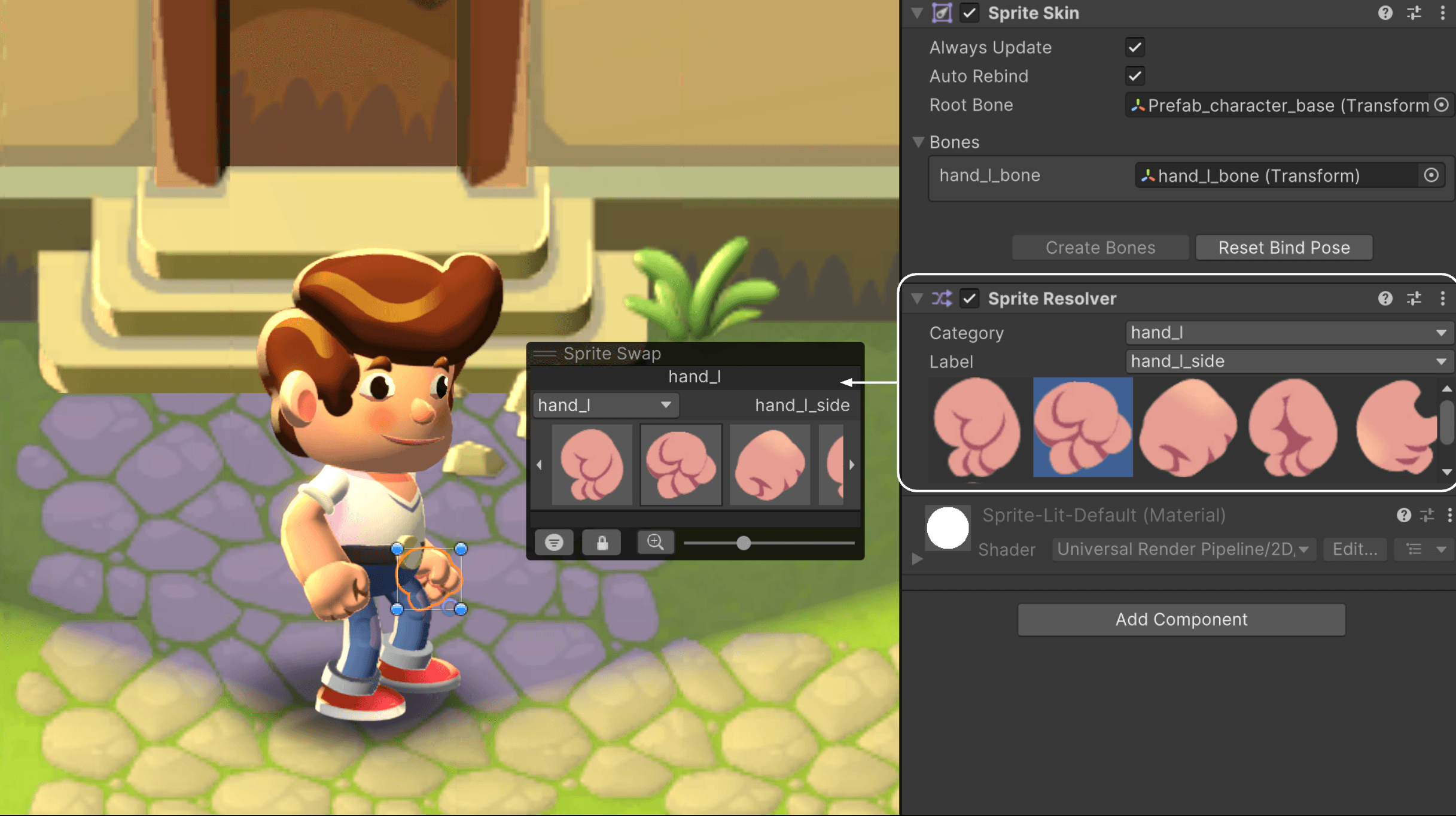Disable the Always Update checkbox
The width and height of the screenshot is (1456, 816).
[1135, 47]
